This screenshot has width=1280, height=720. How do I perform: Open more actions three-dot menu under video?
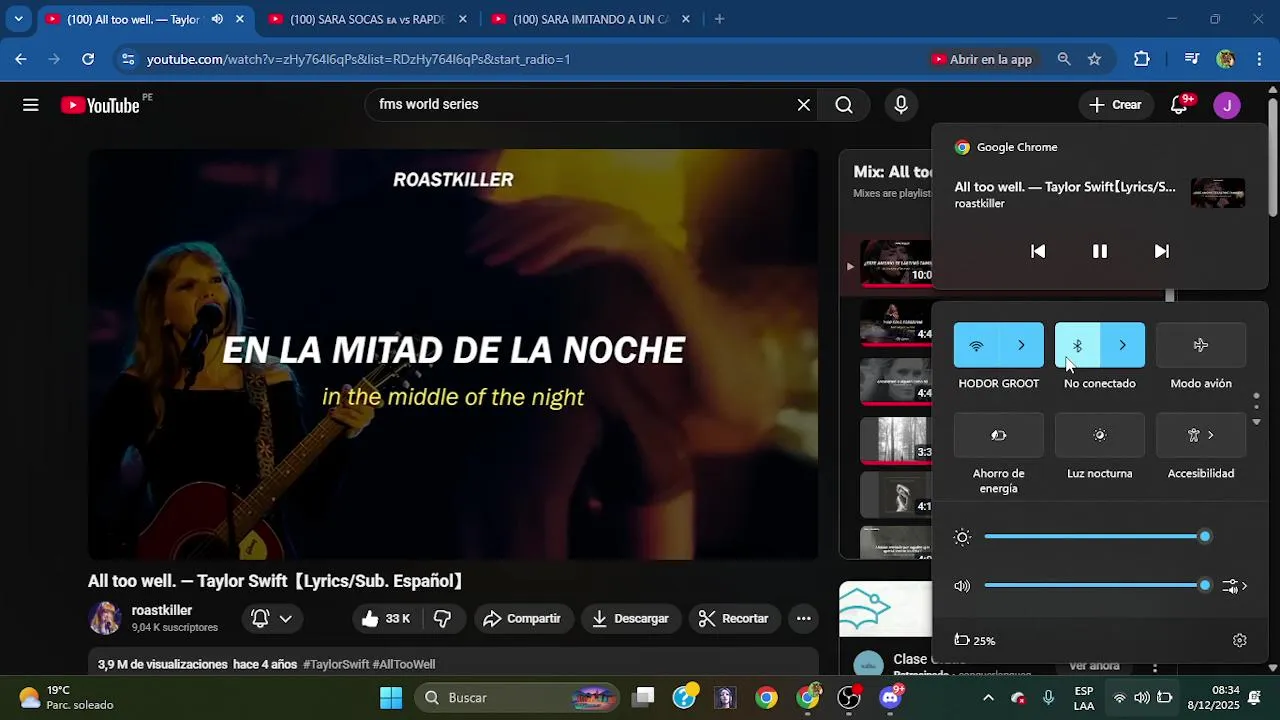[x=803, y=619]
